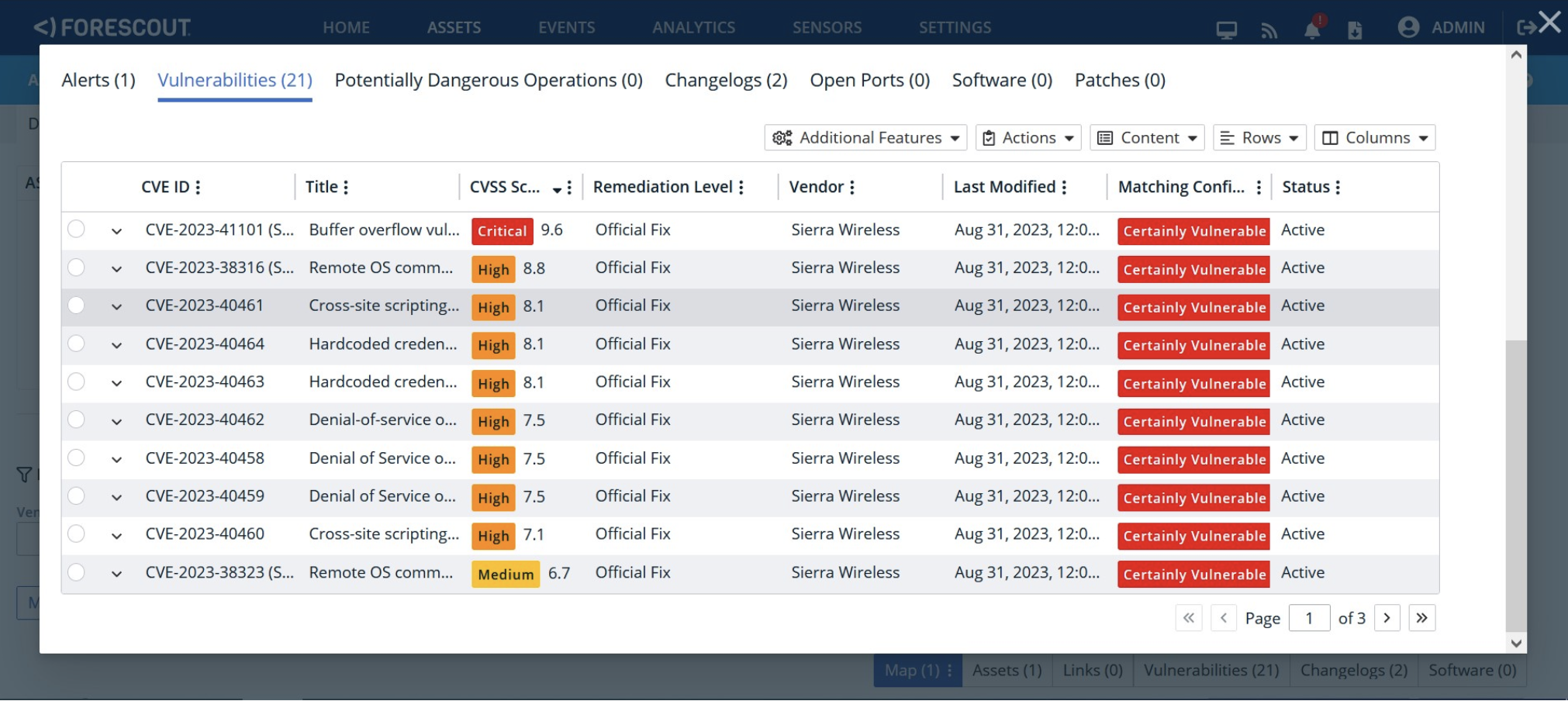The width and height of the screenshot is (1568, 701).
Task: Open the Vendor column kebab menu
Action: tap(852, 187)
